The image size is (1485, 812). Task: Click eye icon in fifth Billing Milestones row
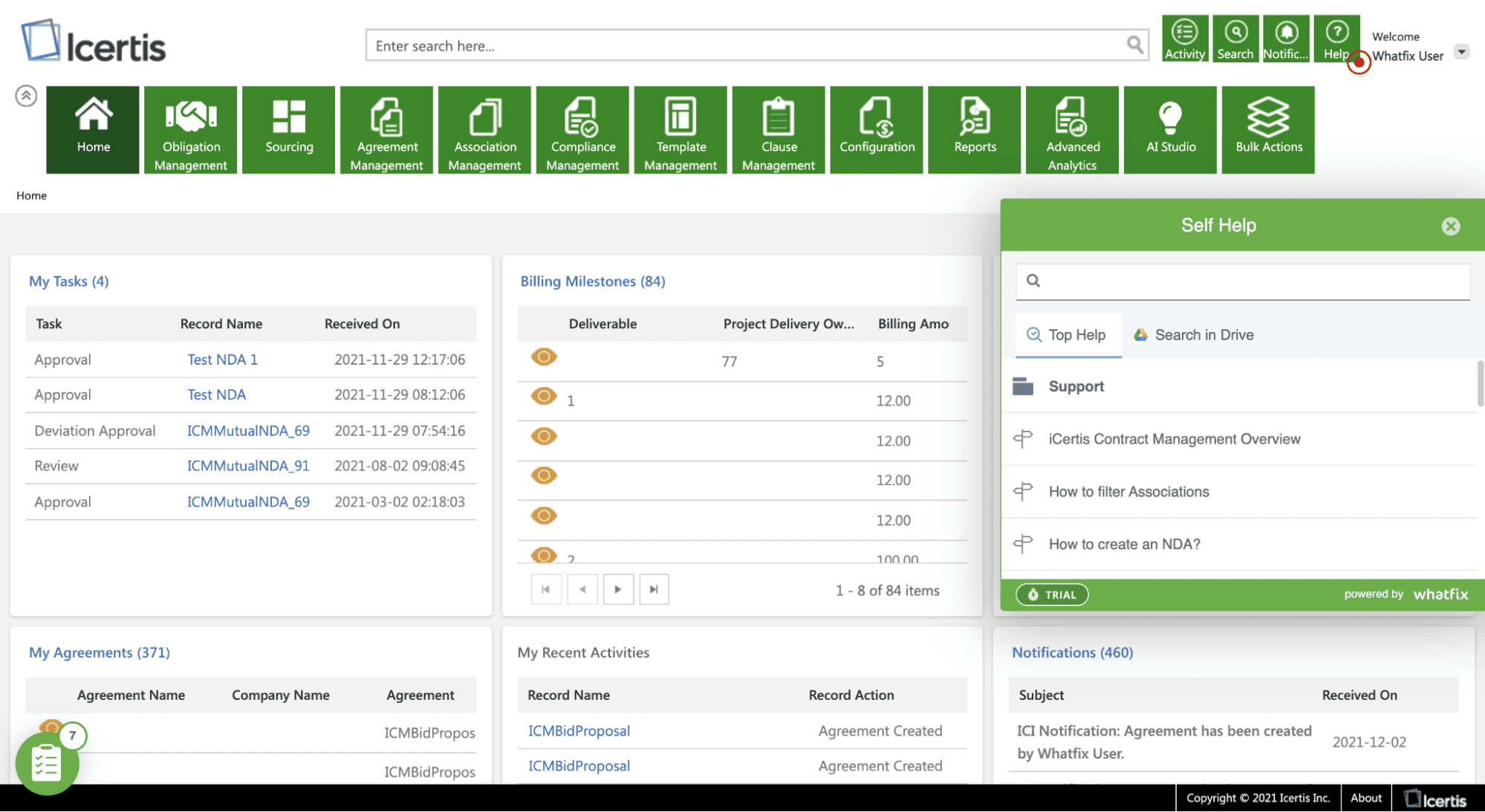pyautogui.click(x=544, y=516)
